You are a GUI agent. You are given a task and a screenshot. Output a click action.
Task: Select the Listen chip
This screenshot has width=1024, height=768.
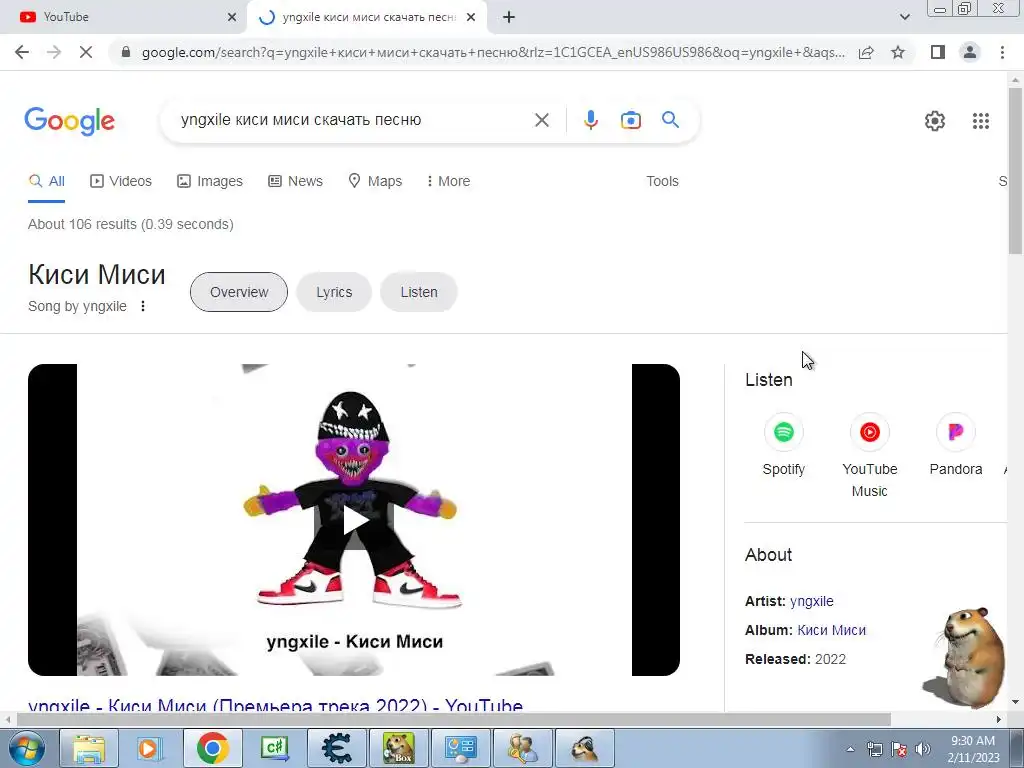419,292
